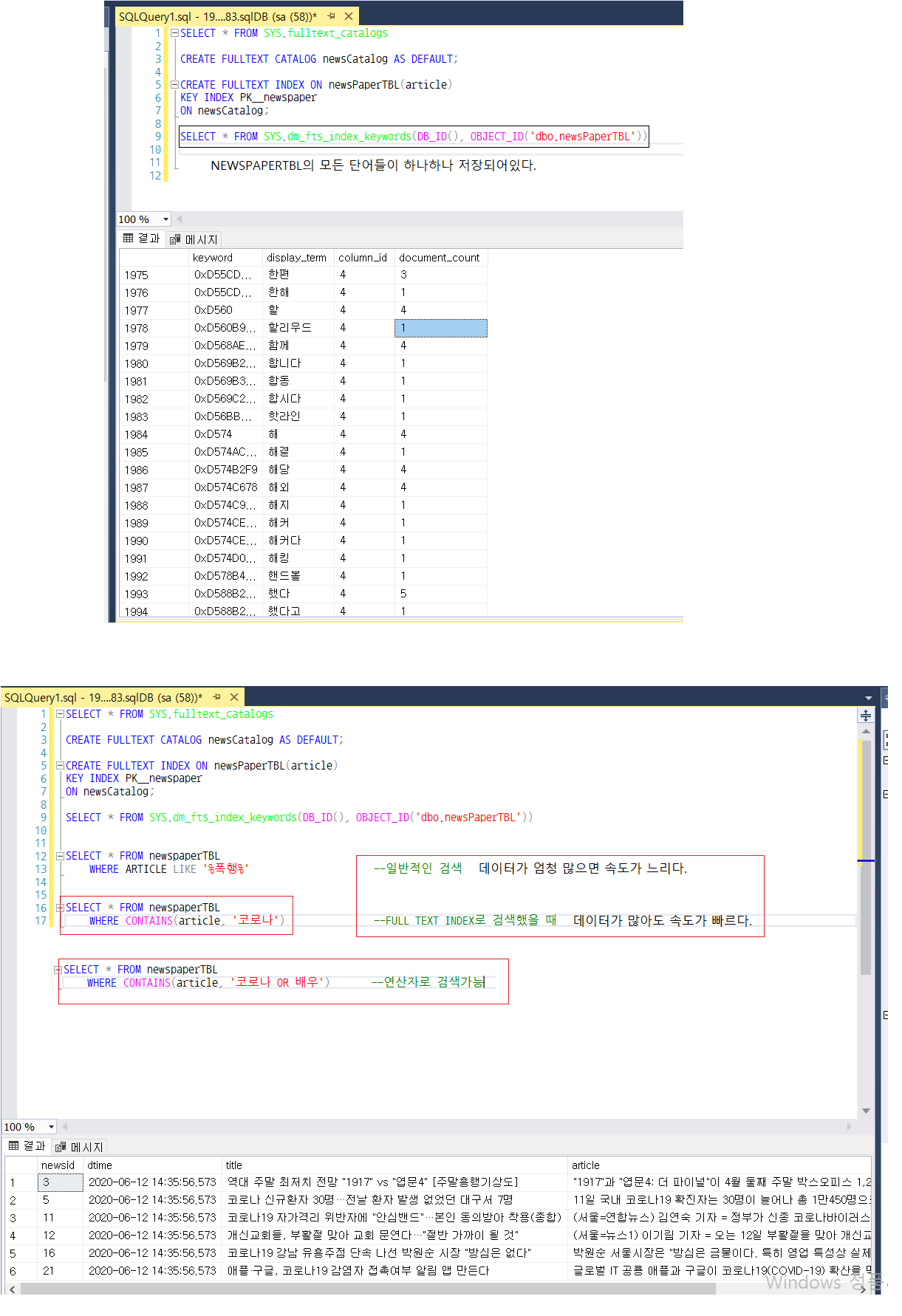This screenshot has height=1316, width=902.
Task: Click line 3 CREATE FULLTEXT CATALOG in newsid window
Action: click(205, 740)
